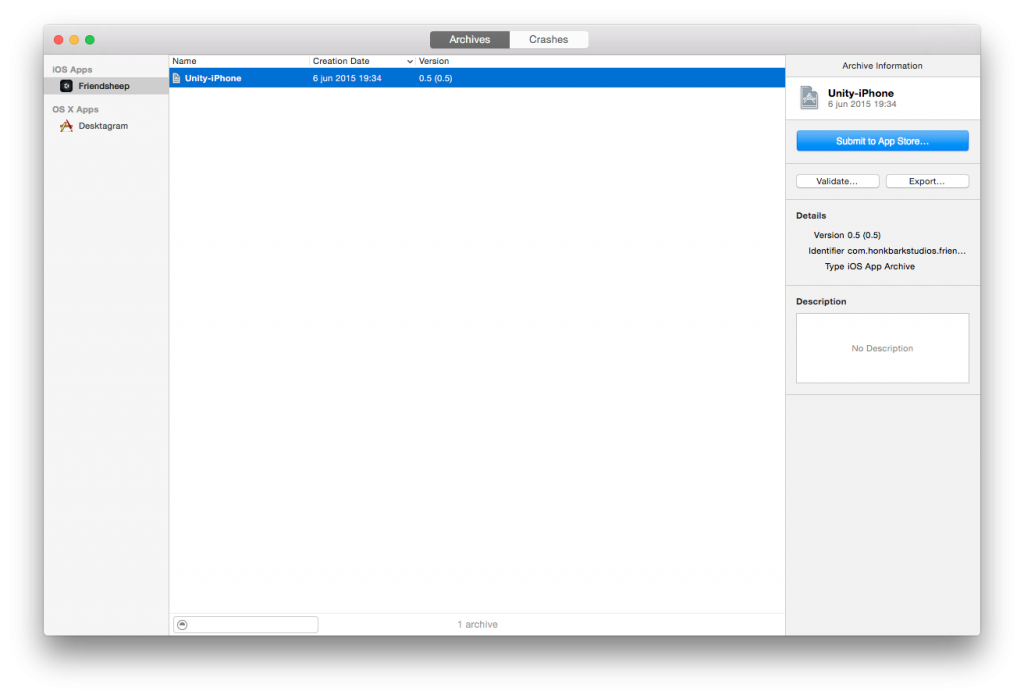Switch to the Crashes tab

point(549,39)
